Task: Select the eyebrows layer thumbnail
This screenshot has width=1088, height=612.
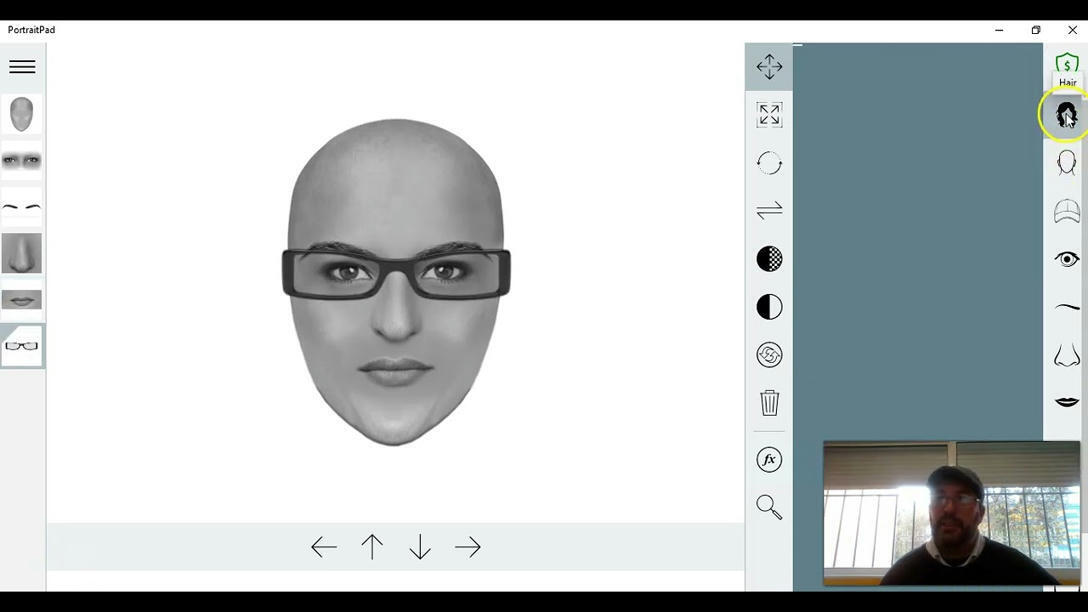Action: 22,207
